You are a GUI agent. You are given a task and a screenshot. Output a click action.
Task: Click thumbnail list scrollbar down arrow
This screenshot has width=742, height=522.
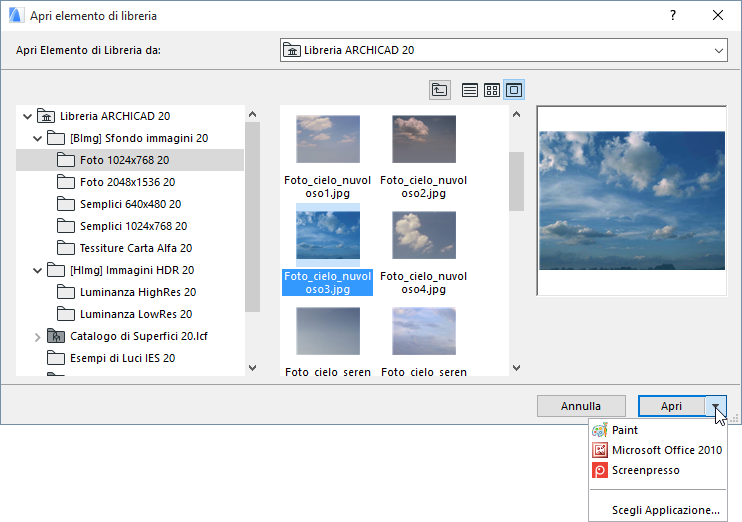coord(517,368)
